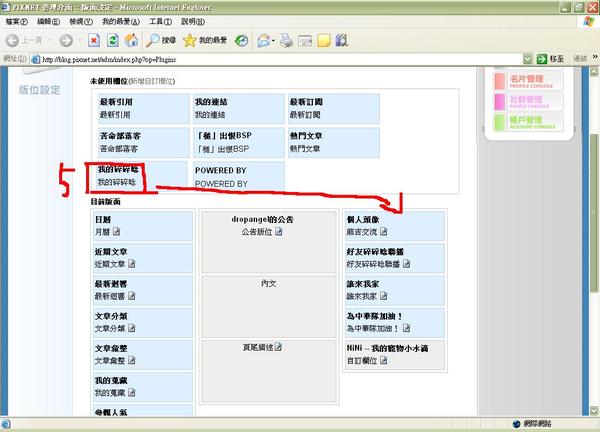600x432 pixels.
Task: Click edit icon next to 為中華隊加油 subtitle
Action: tap(406, 328)
